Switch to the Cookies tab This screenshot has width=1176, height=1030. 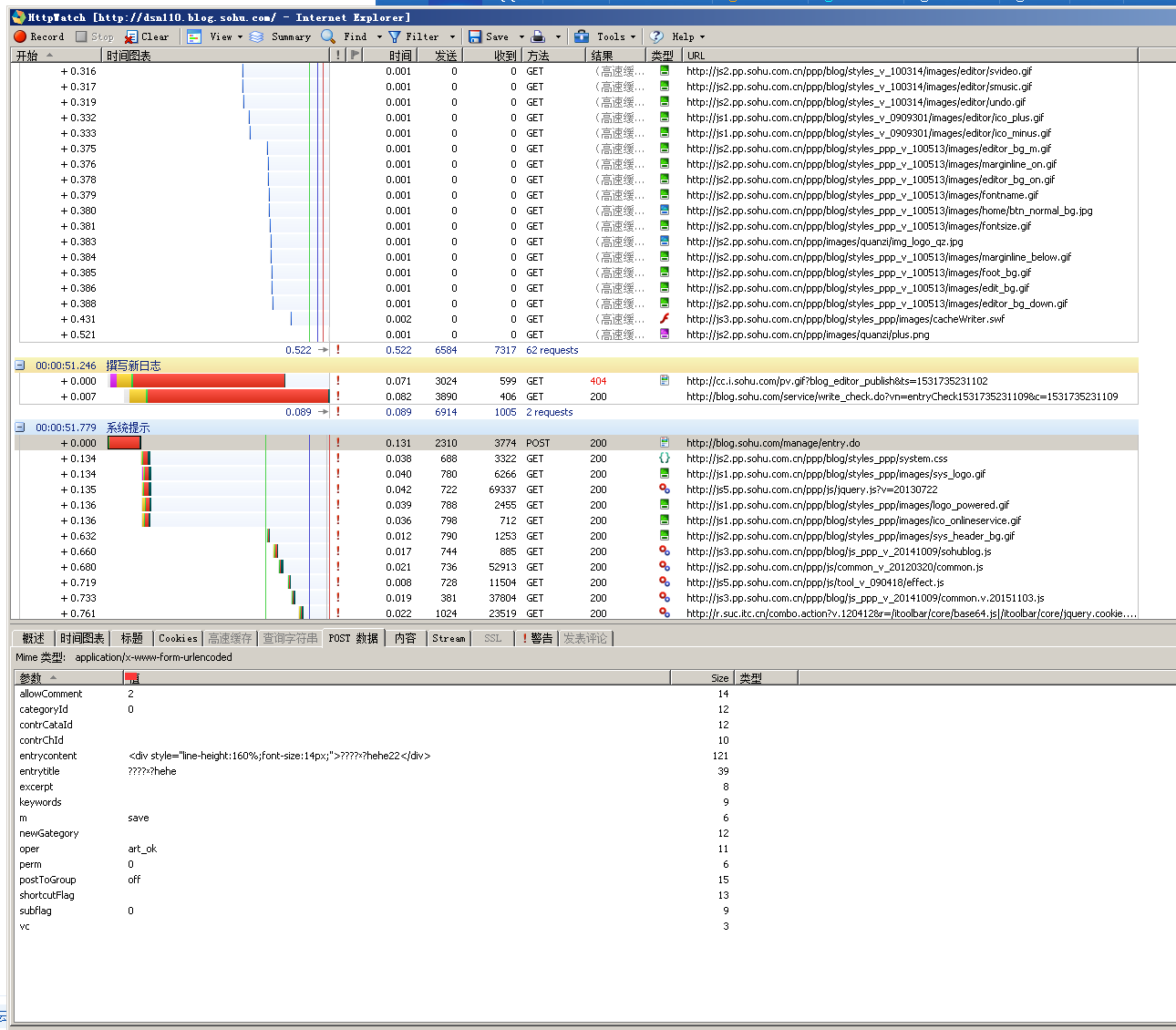(x=178, y=638)
